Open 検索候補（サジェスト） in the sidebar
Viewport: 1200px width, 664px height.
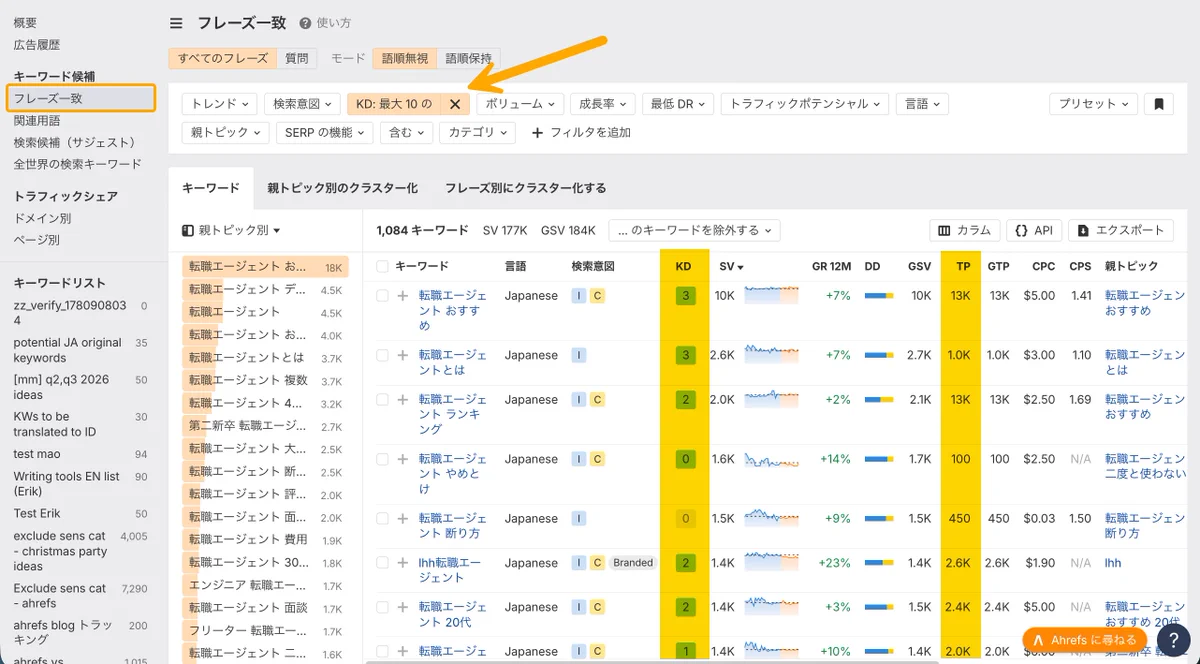[75, 142]
